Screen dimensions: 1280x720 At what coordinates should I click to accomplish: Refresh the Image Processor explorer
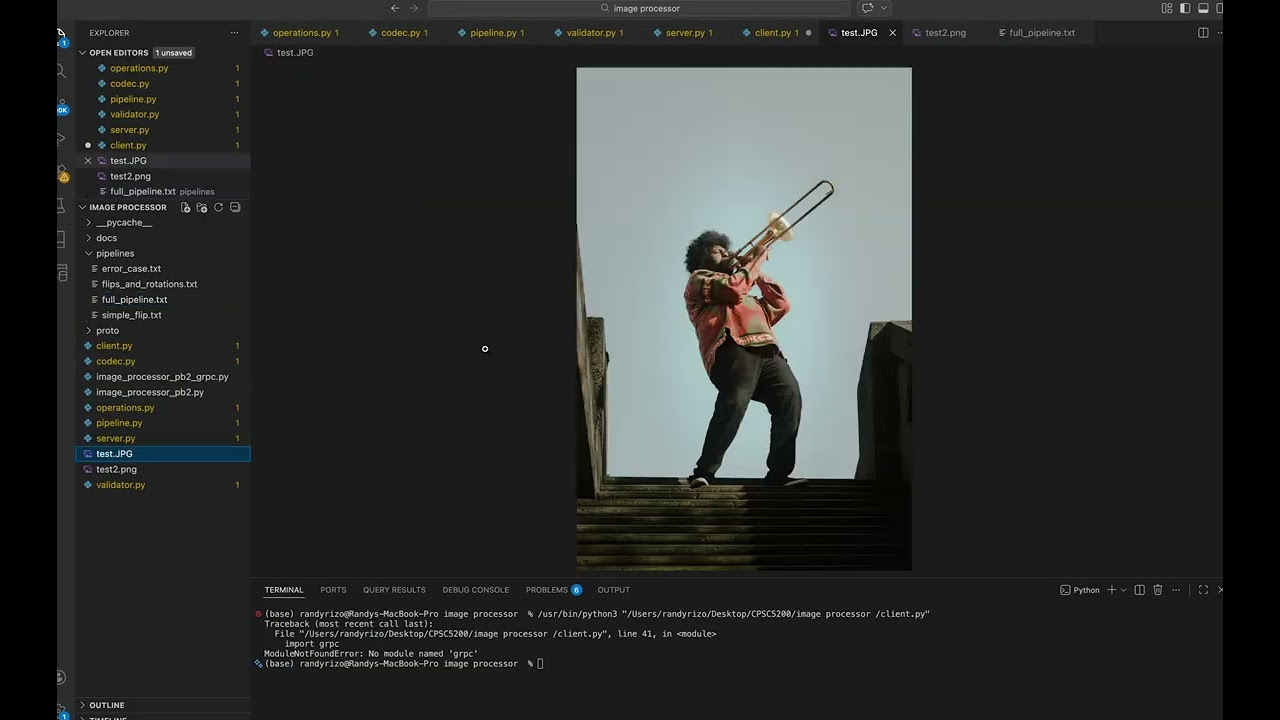coord(218,207)
